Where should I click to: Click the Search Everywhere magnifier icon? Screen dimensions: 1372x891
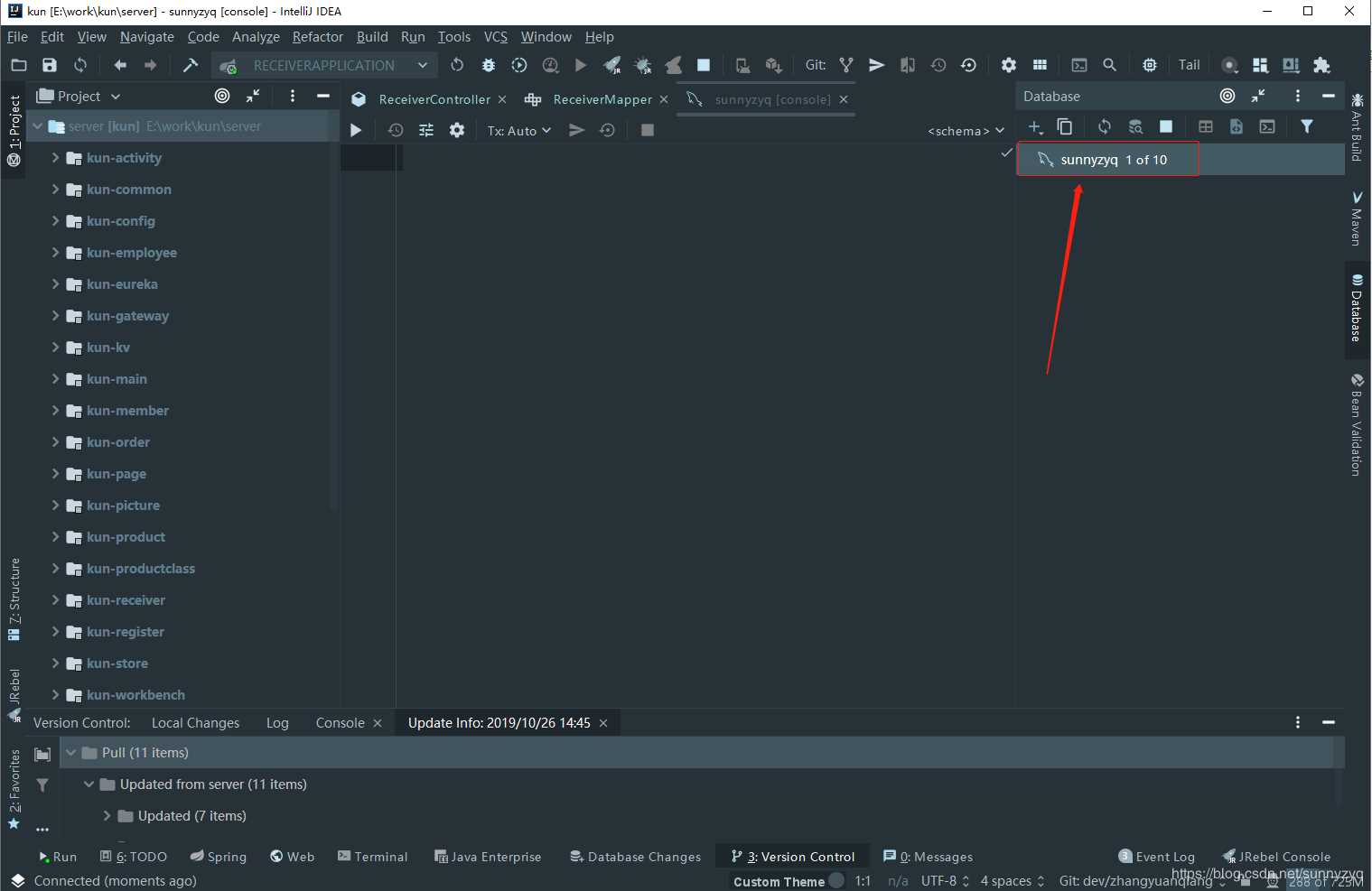[1110, 65]
